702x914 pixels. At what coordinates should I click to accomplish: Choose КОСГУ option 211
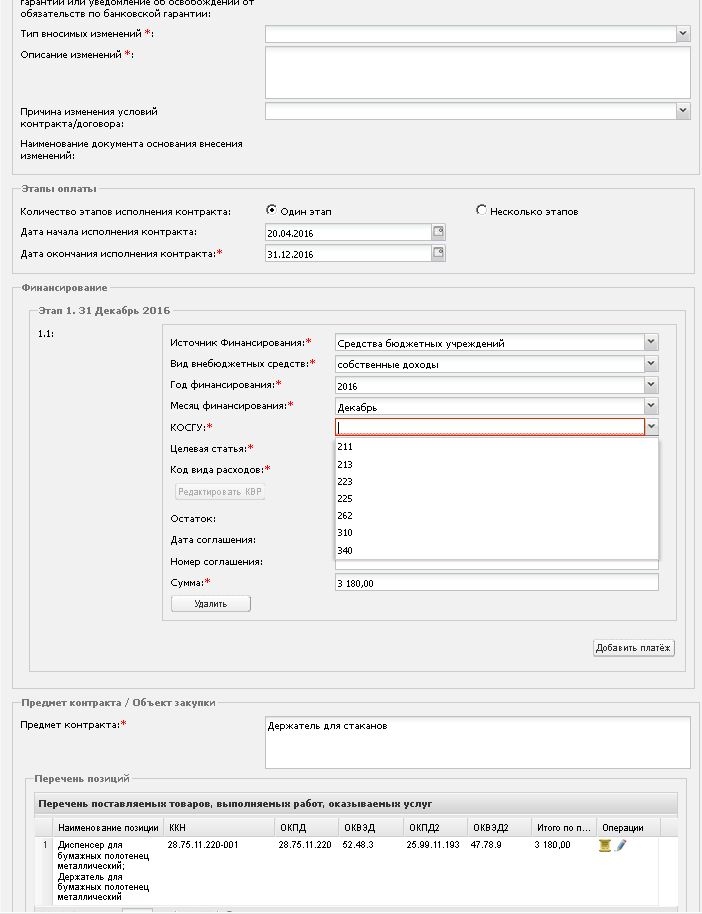click(x=496, y=447)
